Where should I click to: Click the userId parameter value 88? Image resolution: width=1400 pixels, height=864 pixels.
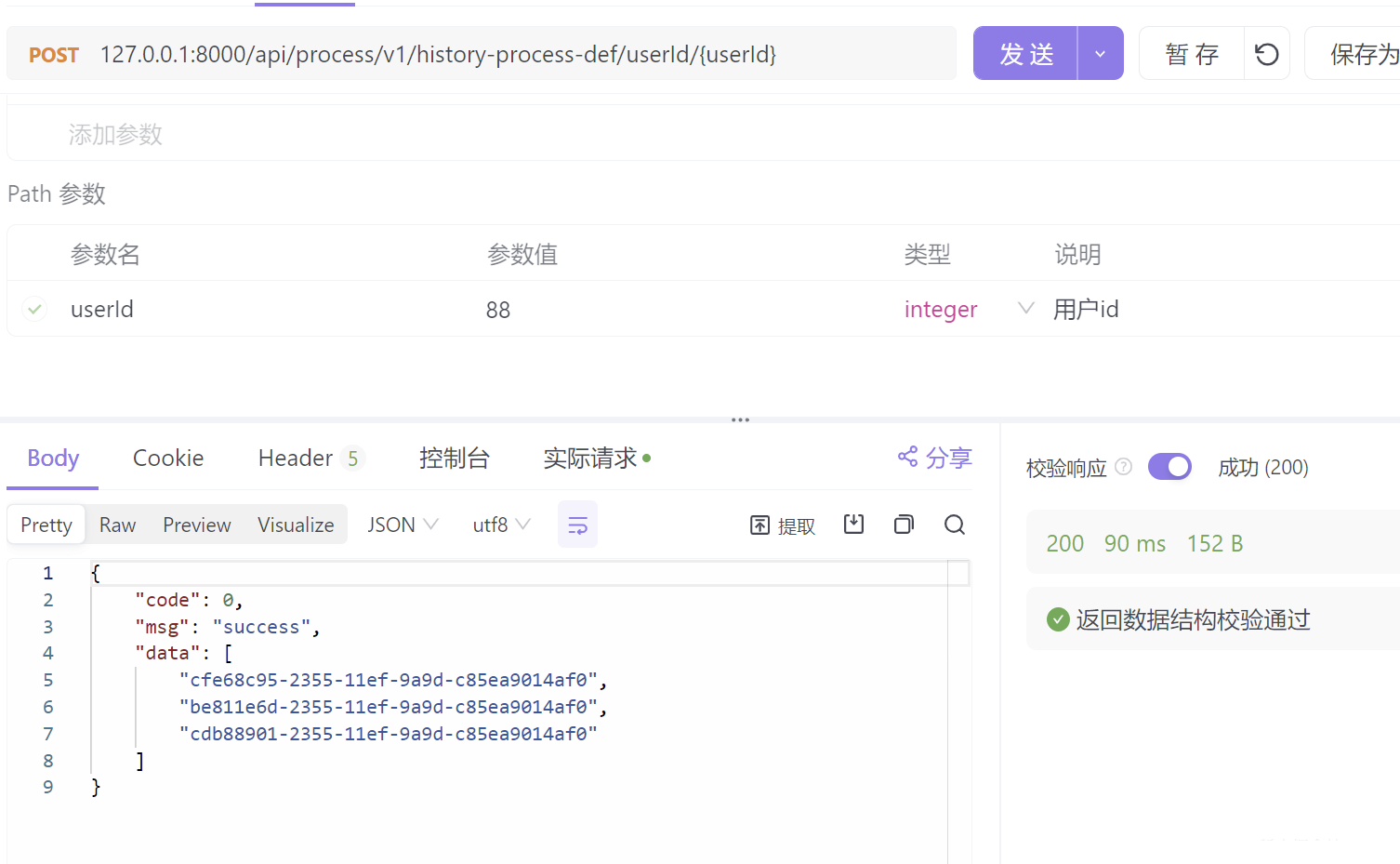coord(498,310)
